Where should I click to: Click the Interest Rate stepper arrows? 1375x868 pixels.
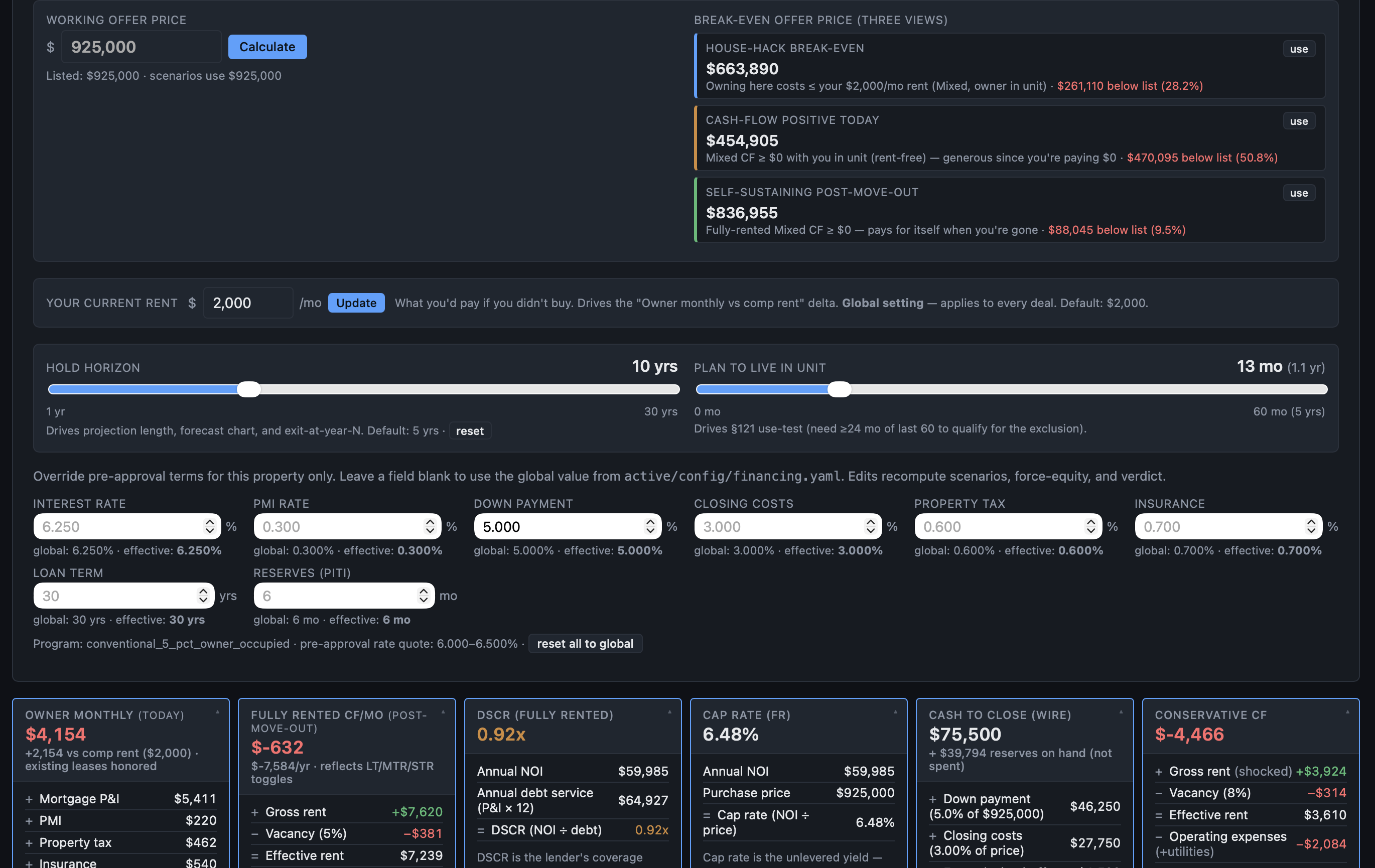click(210, 526)
